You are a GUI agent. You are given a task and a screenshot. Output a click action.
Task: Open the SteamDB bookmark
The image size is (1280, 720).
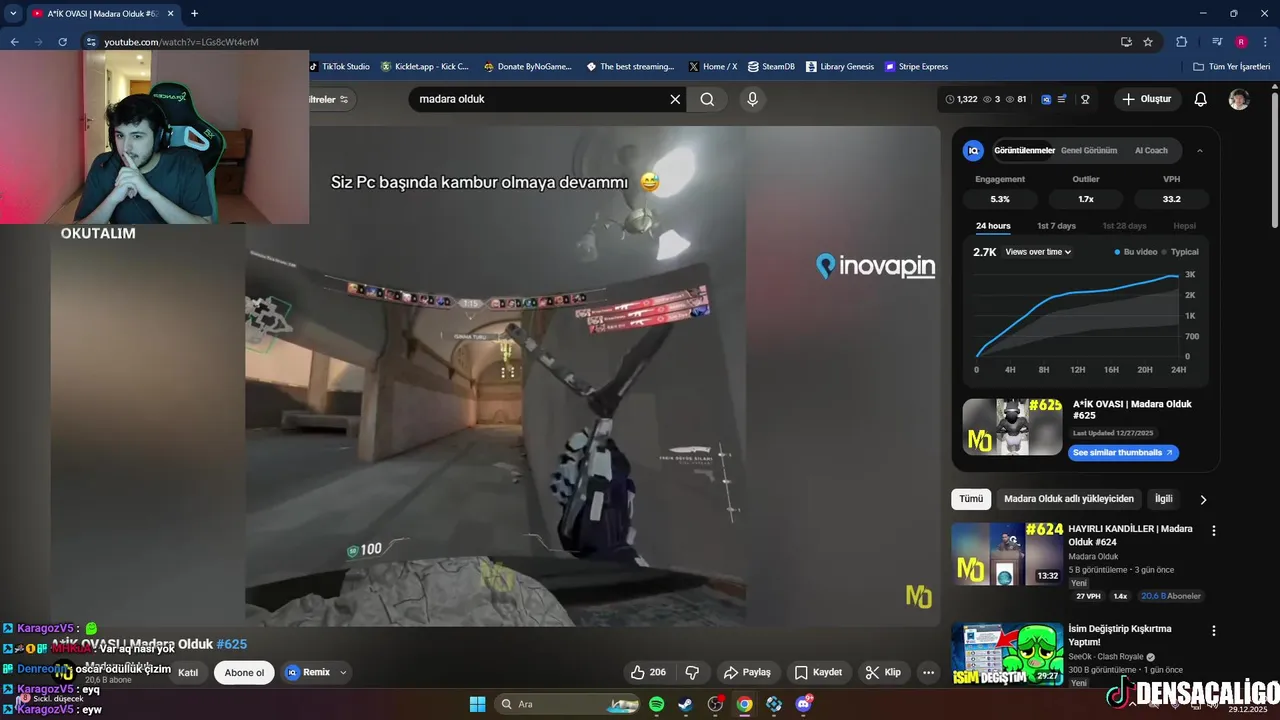pyautogui.click(x=771, y=67)
